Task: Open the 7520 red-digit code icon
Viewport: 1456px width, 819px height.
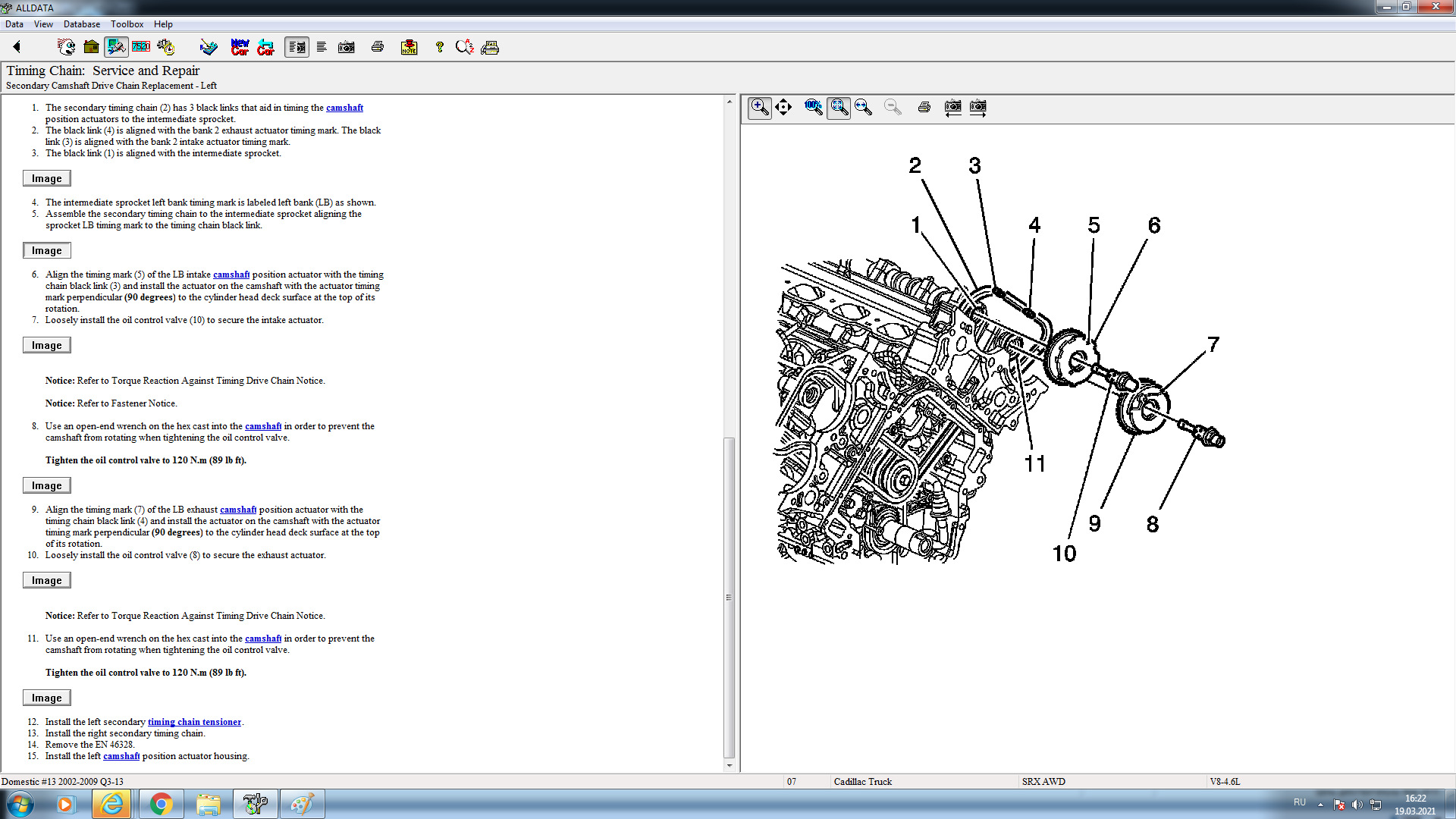Action: [x=141, y=47]
